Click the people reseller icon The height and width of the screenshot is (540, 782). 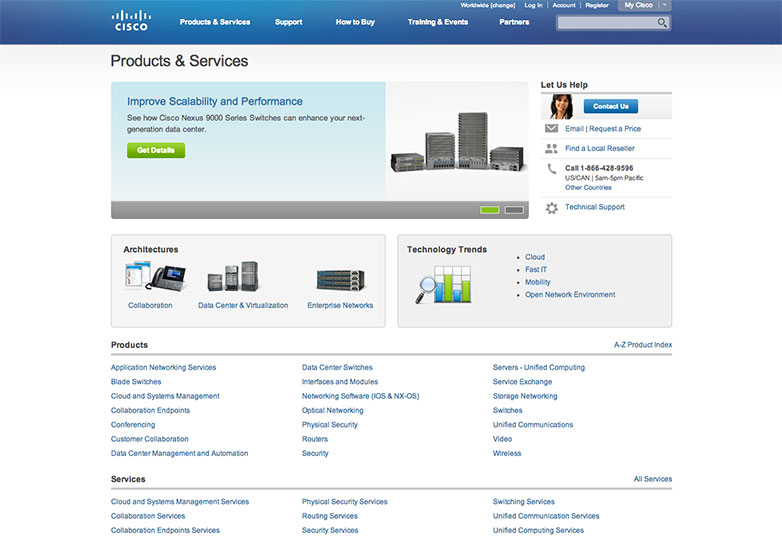tap(551, 149)
